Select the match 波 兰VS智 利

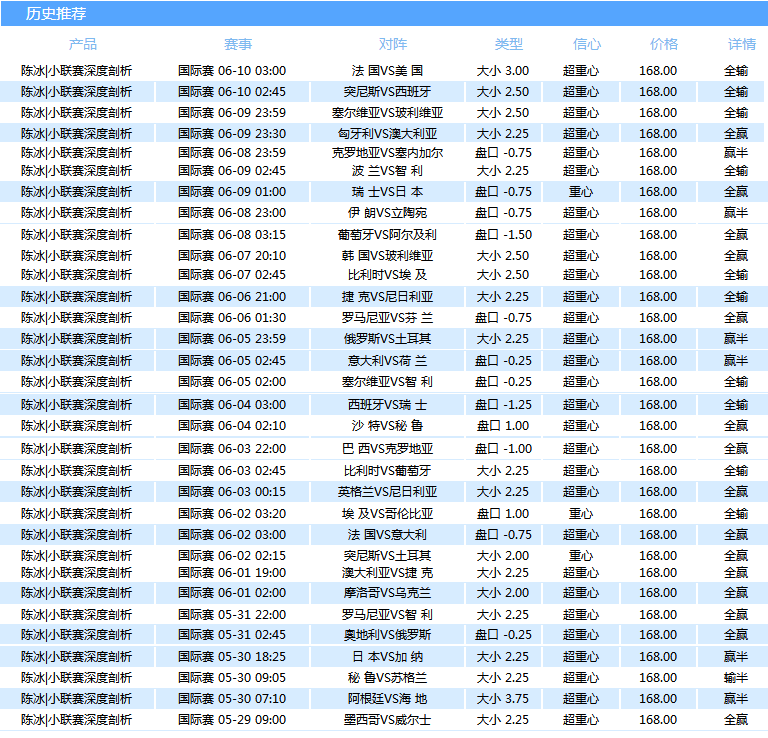click(x=387, y=171)
